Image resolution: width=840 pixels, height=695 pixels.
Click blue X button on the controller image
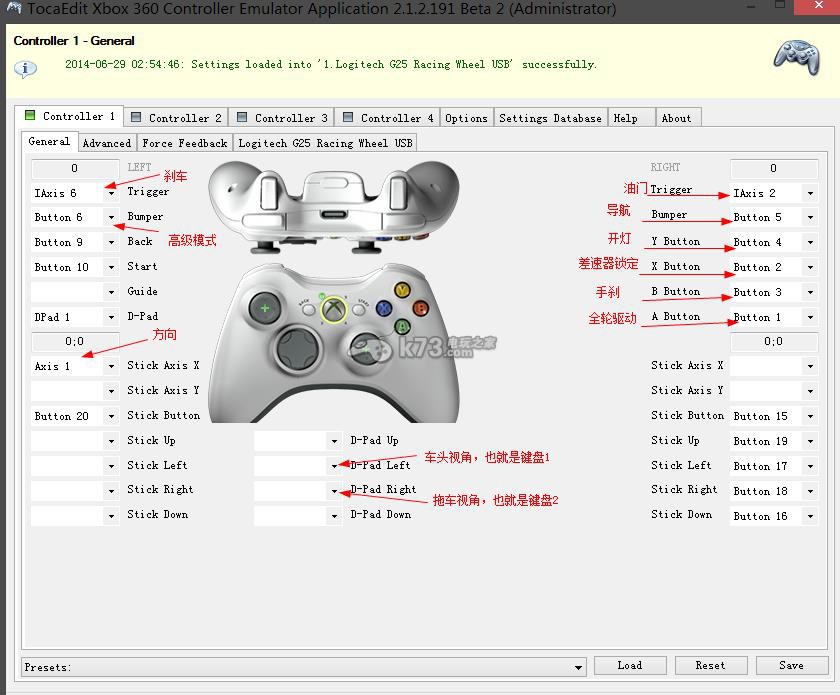click(x=383, y=309)
